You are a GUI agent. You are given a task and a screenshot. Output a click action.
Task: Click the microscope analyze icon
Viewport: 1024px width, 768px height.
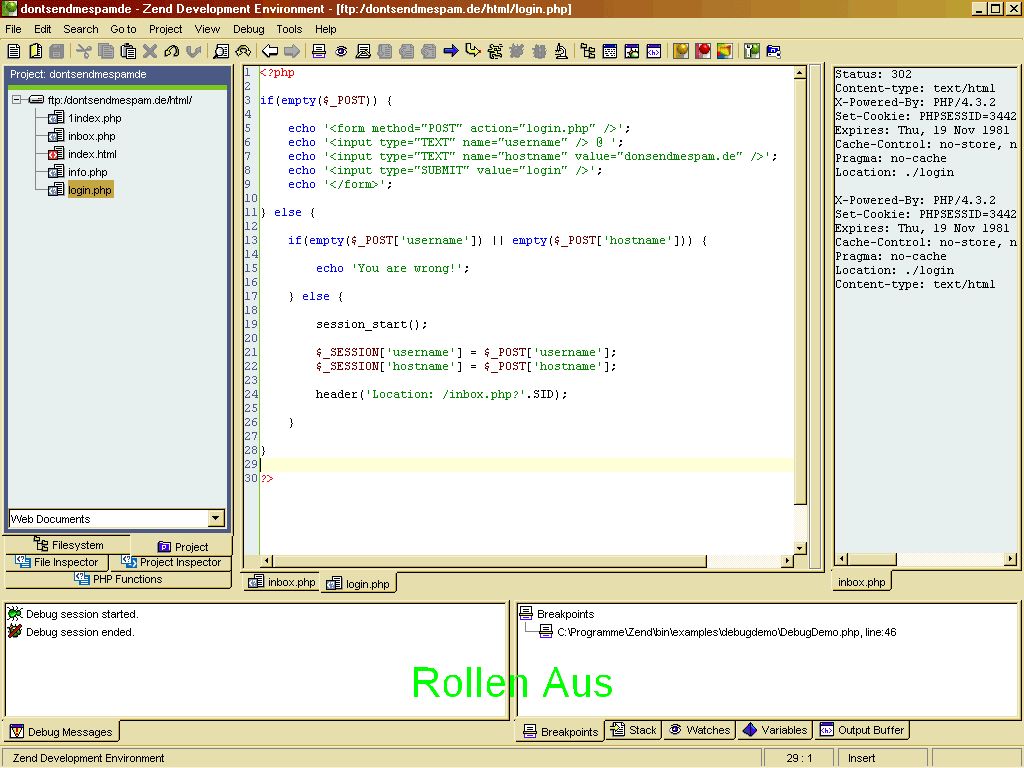pyautogui.click(x=562, y=51)
